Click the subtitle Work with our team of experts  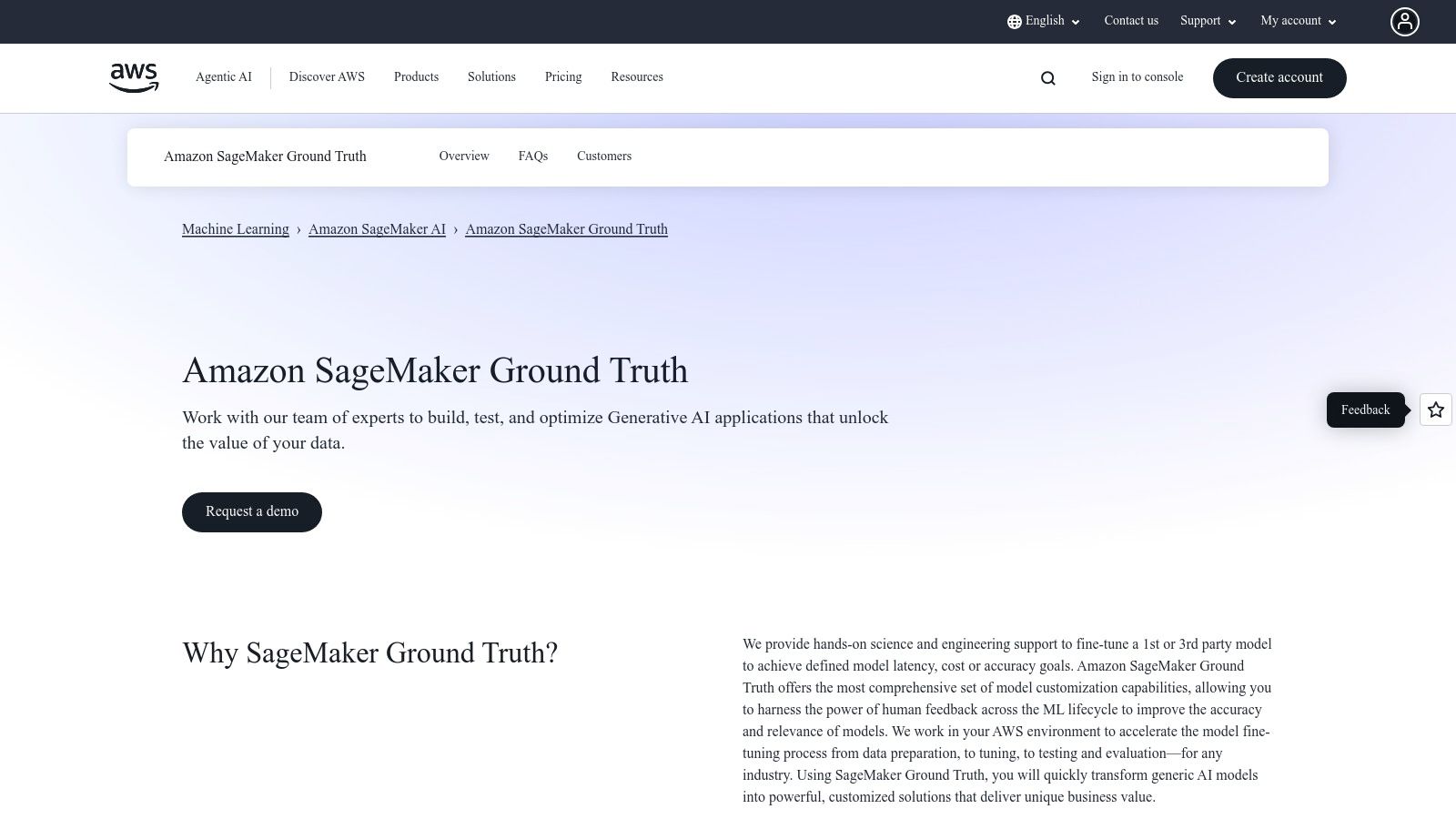tap(535, 430)
